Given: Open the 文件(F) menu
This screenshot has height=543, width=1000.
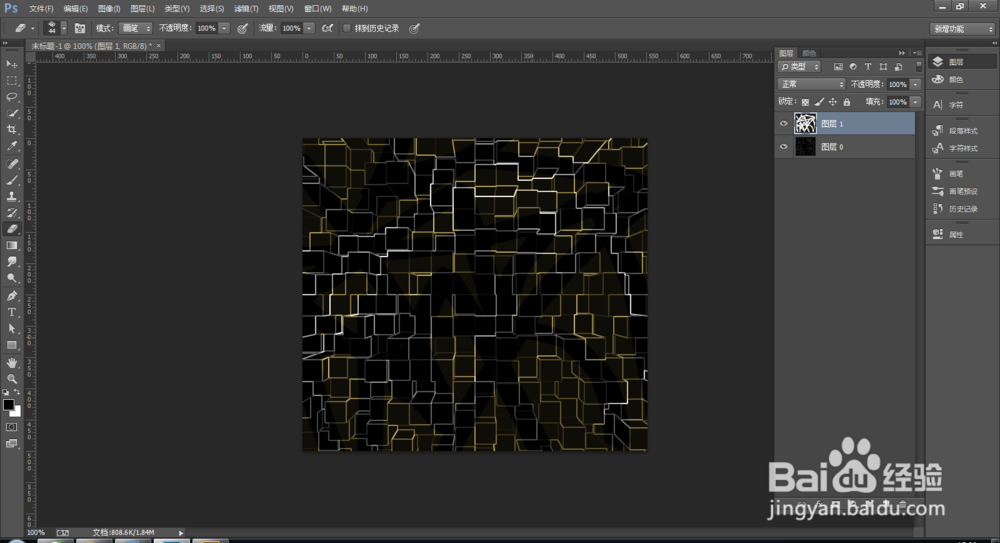Looking at the screenshot, I should [41, 9].
